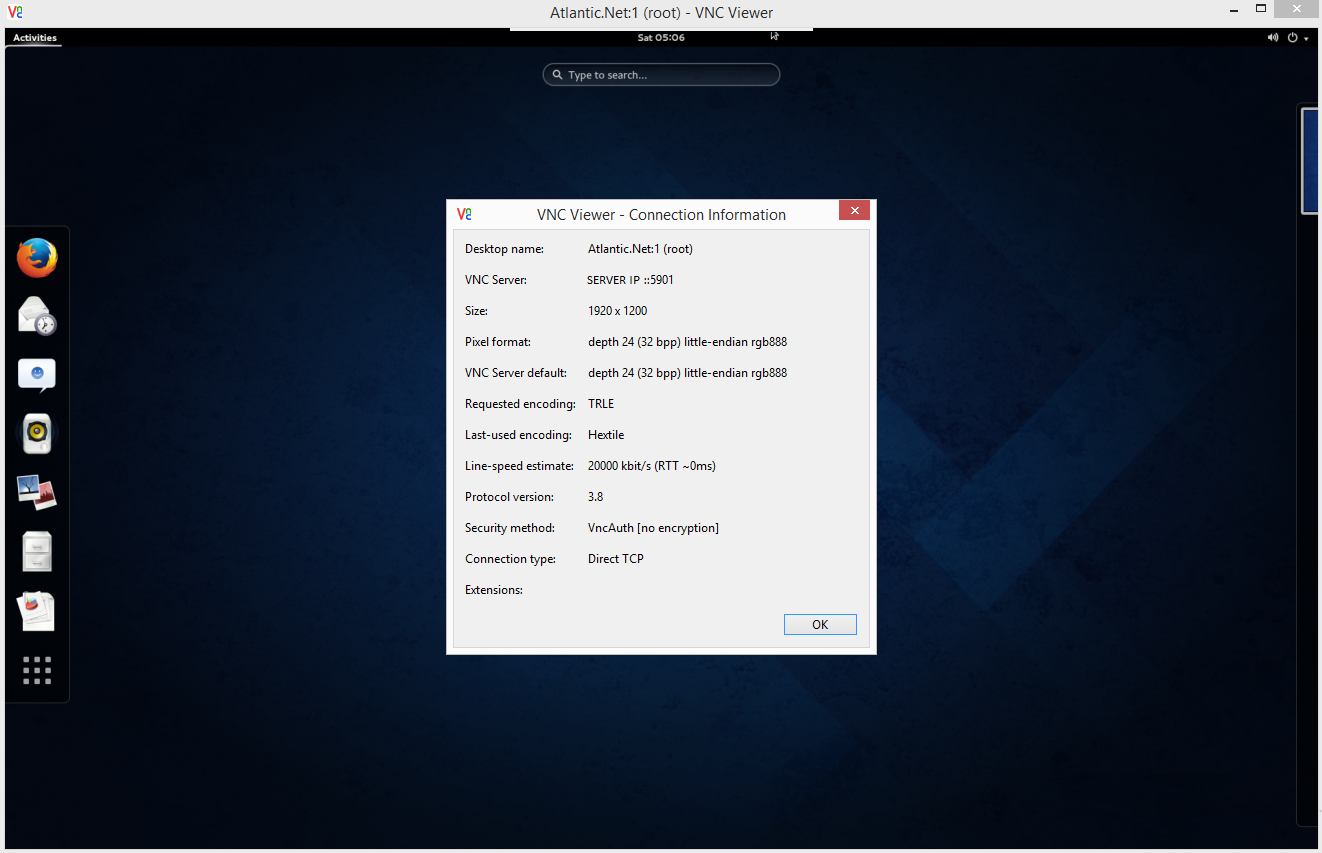Click the Security method label

coord(510,528)
